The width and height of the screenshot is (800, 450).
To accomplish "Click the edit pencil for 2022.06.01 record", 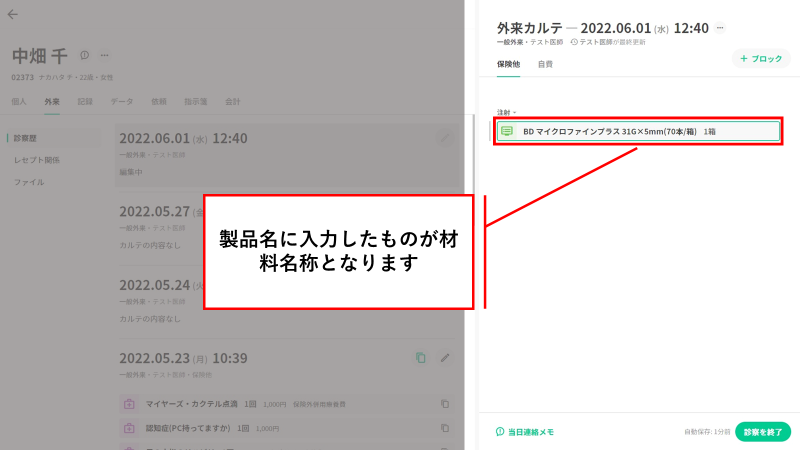I will click(x=445, y=138).
